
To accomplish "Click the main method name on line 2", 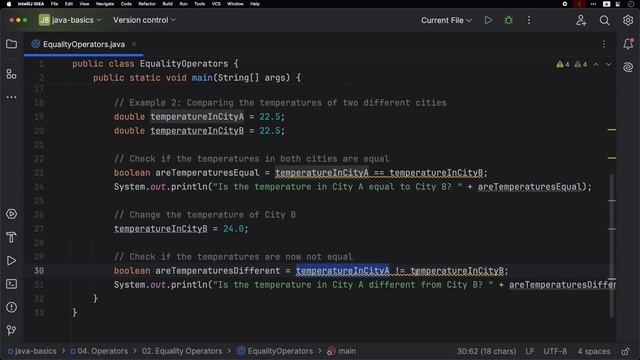I will coord(202,78).
